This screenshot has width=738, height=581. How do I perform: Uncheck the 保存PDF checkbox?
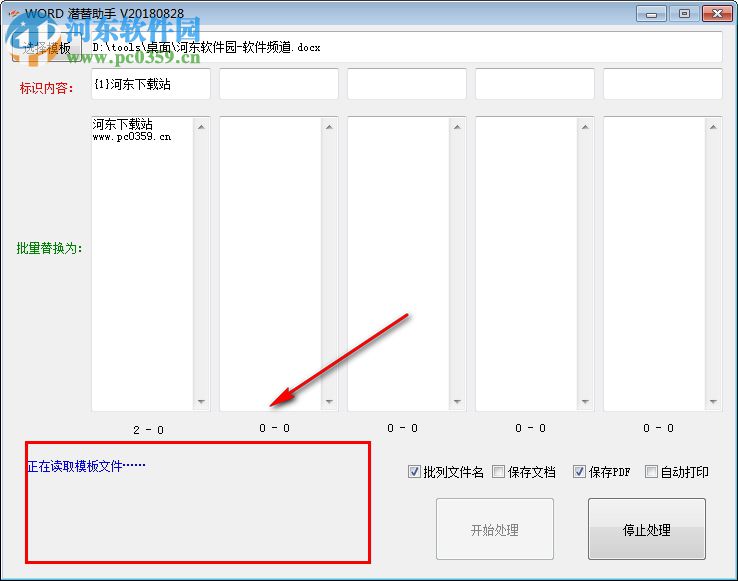click(579, 471)
